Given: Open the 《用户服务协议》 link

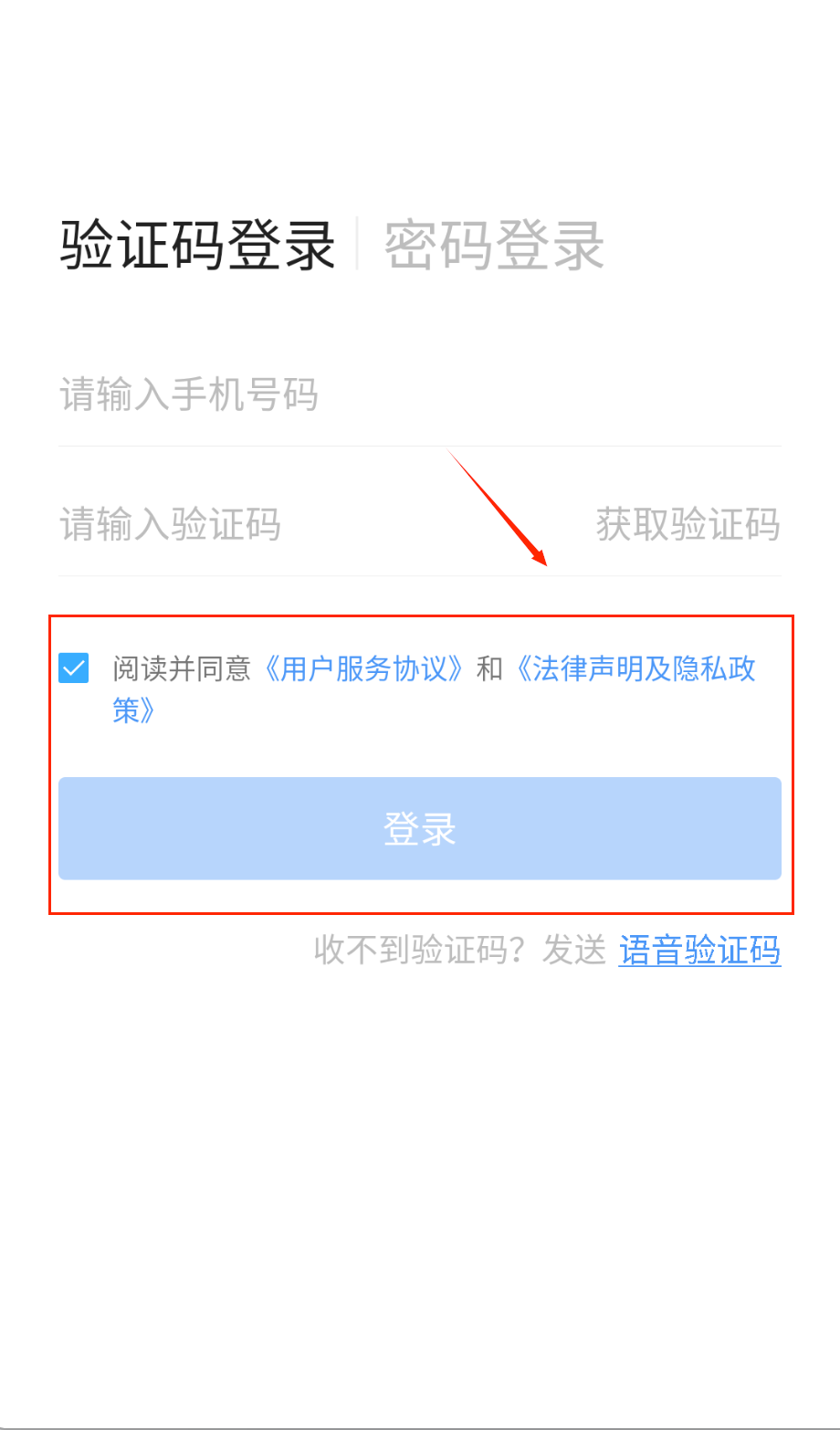Looking at the screenshot, I should [362, 668].
